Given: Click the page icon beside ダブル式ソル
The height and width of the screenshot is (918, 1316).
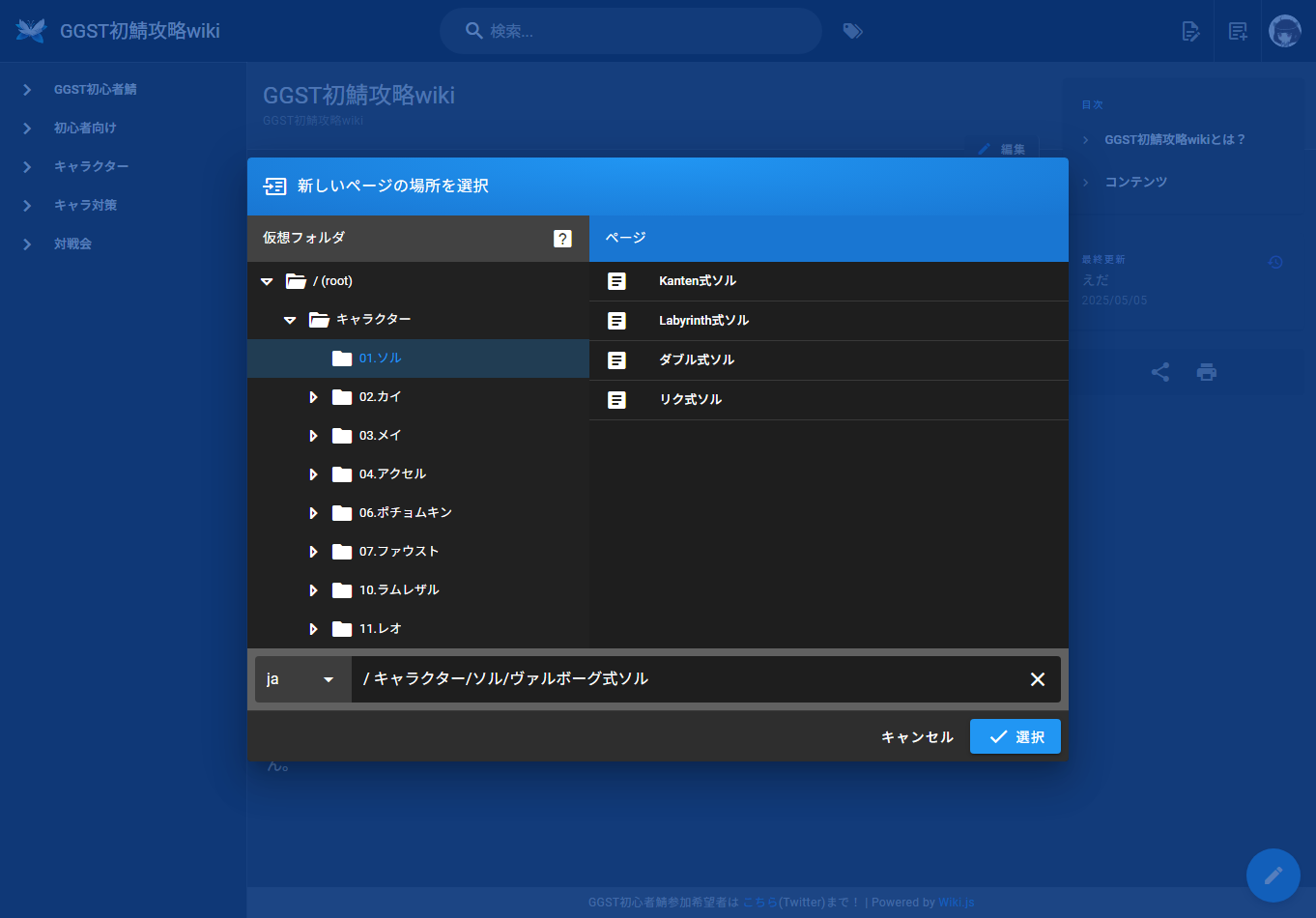Looking at the screenshot, I should point(616,360).
